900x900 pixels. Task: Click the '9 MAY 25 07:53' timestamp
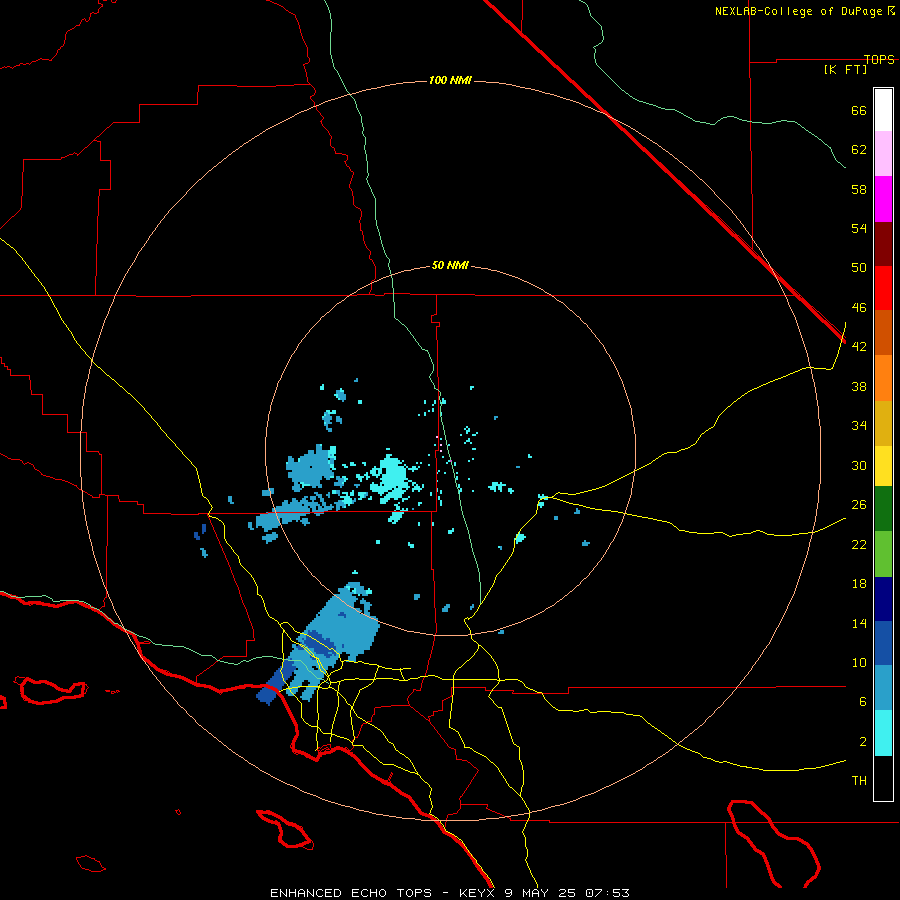pos(567,893)
